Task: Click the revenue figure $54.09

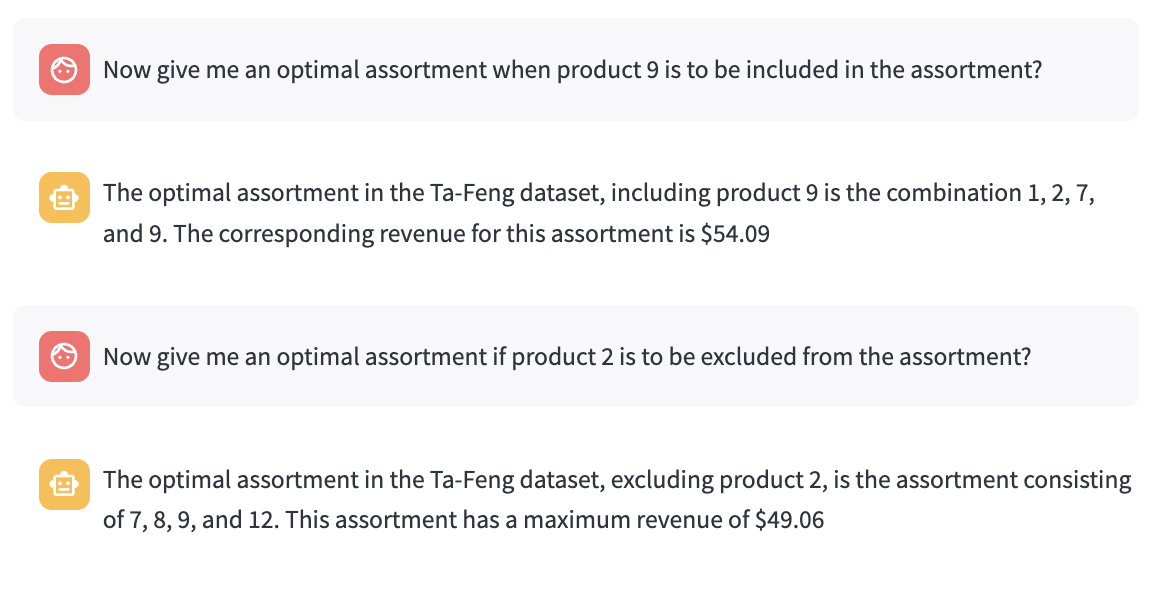Action: tap(733, 238)
